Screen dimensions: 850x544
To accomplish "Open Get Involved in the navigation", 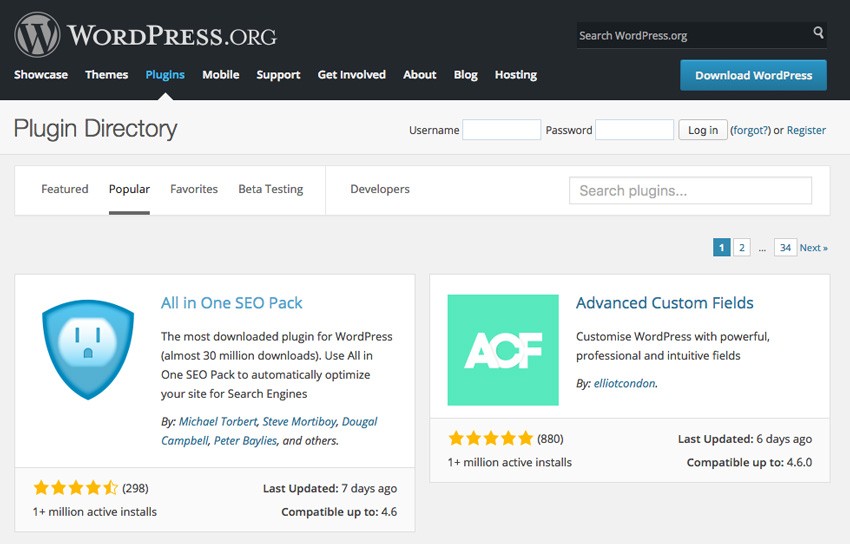I will coord(351,75).
